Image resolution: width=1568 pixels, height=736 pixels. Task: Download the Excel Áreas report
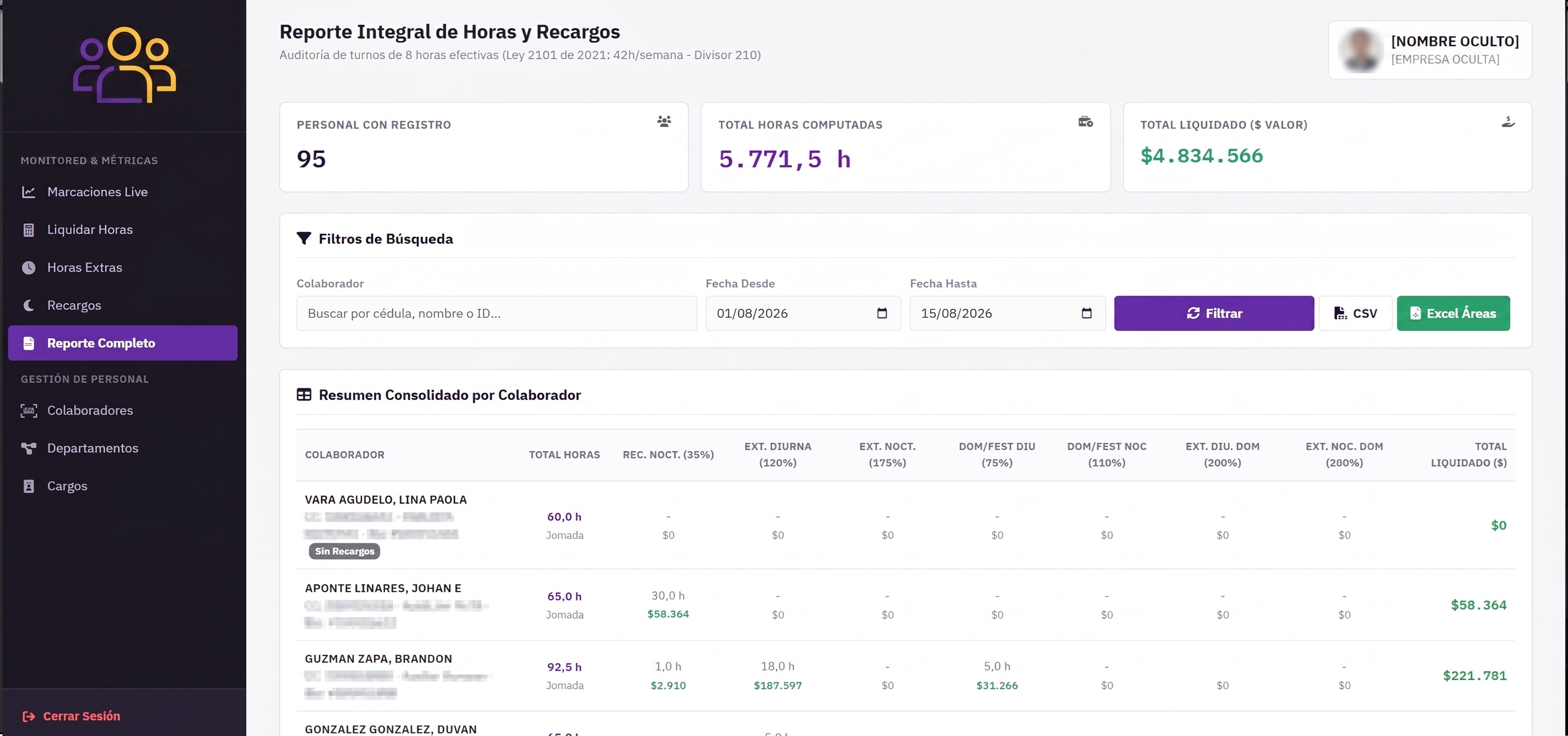1453,314
